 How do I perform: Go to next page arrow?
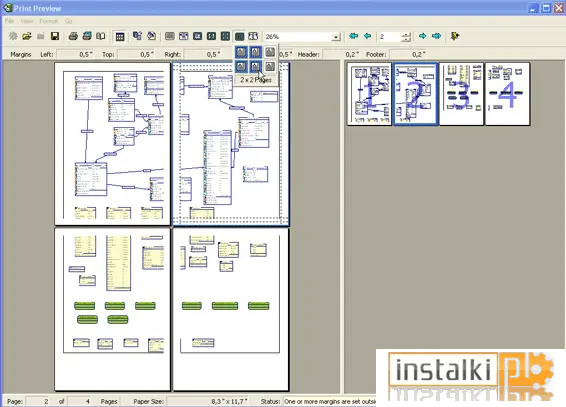tap(422, 36)
